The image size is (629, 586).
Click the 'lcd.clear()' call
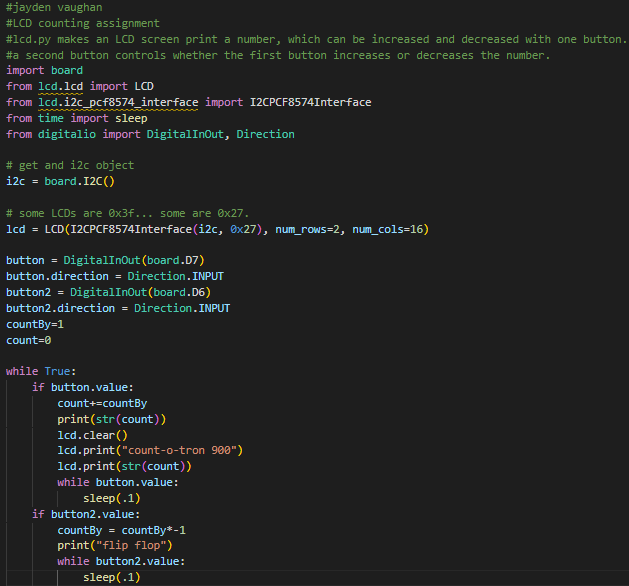tap(92, 436)
